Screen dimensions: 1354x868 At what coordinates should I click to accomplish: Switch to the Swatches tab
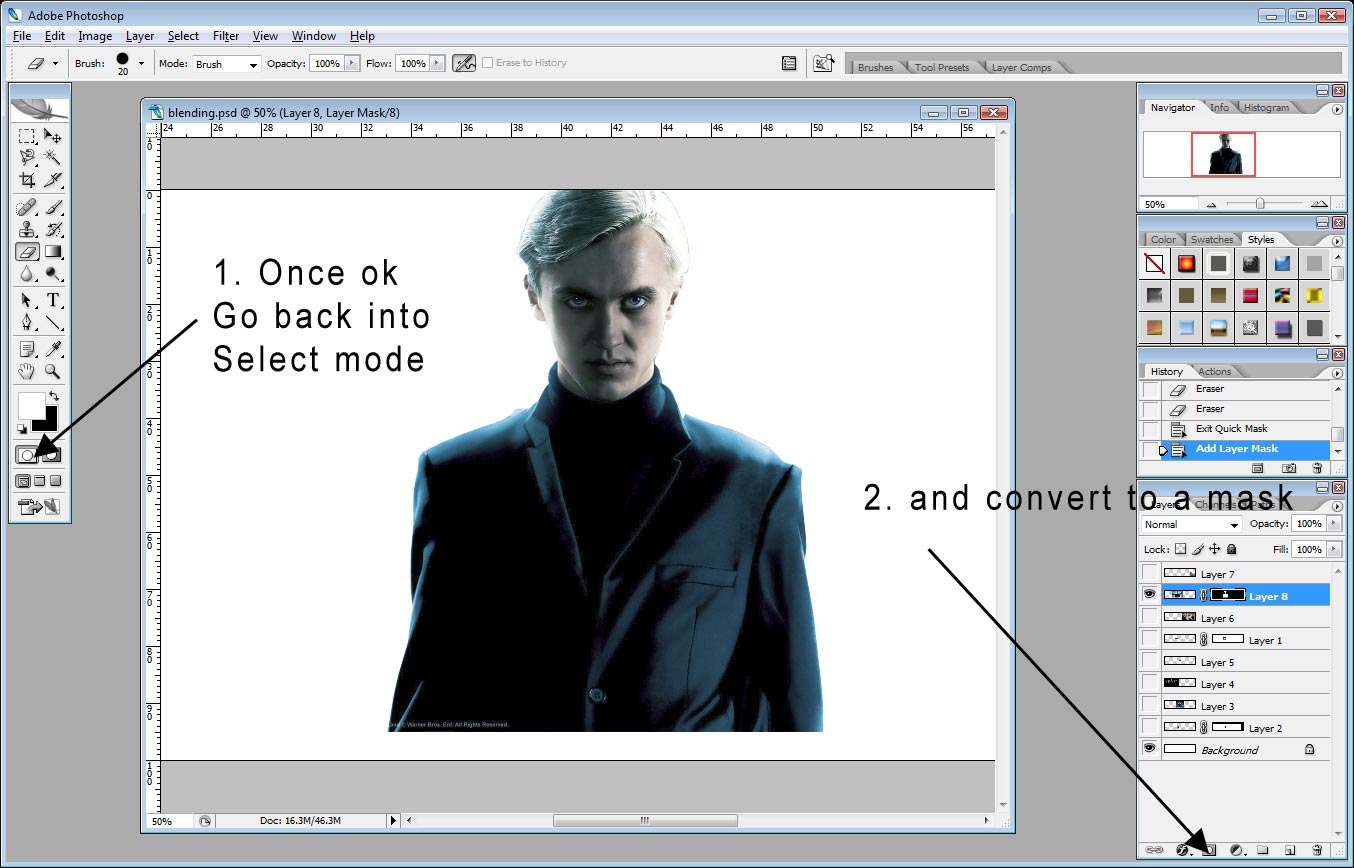(x=1211, y=240)
